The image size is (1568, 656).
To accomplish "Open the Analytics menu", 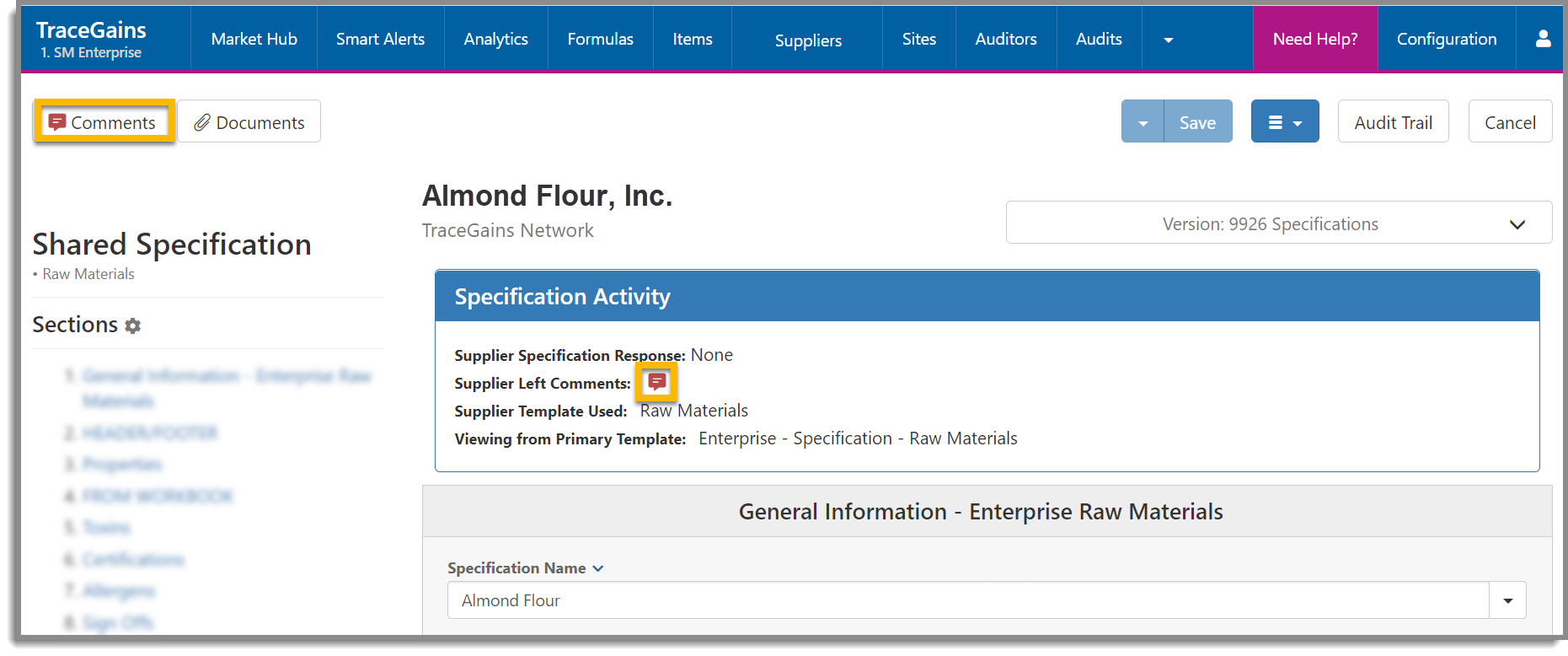I will [495, 39].
